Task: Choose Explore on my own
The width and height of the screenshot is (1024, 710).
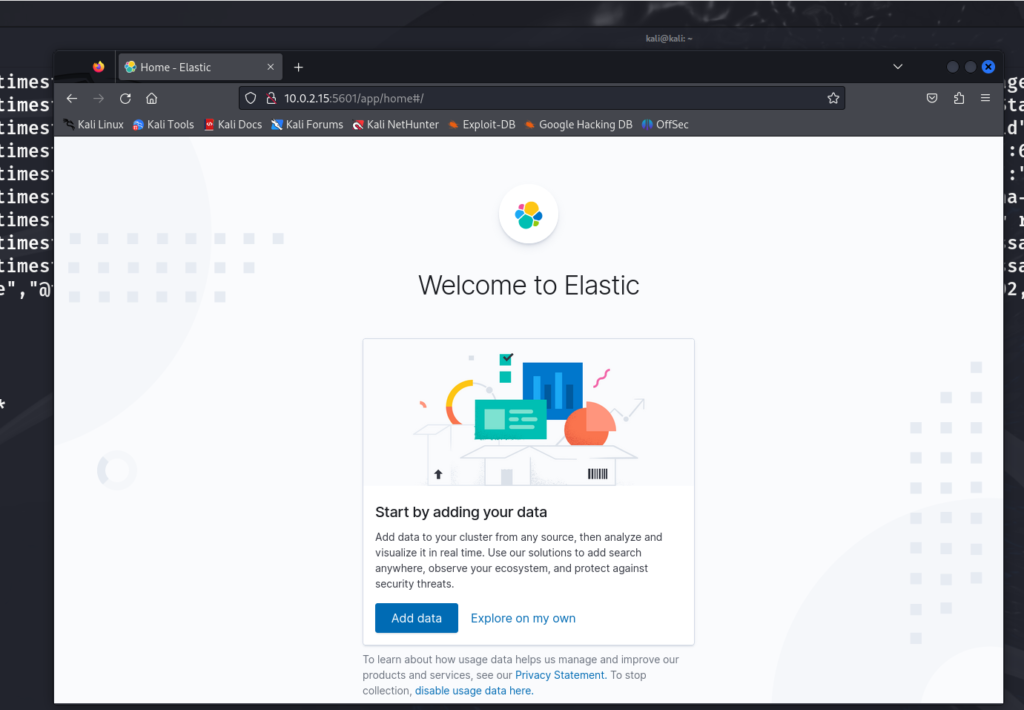Action: (x=523, y=618)
